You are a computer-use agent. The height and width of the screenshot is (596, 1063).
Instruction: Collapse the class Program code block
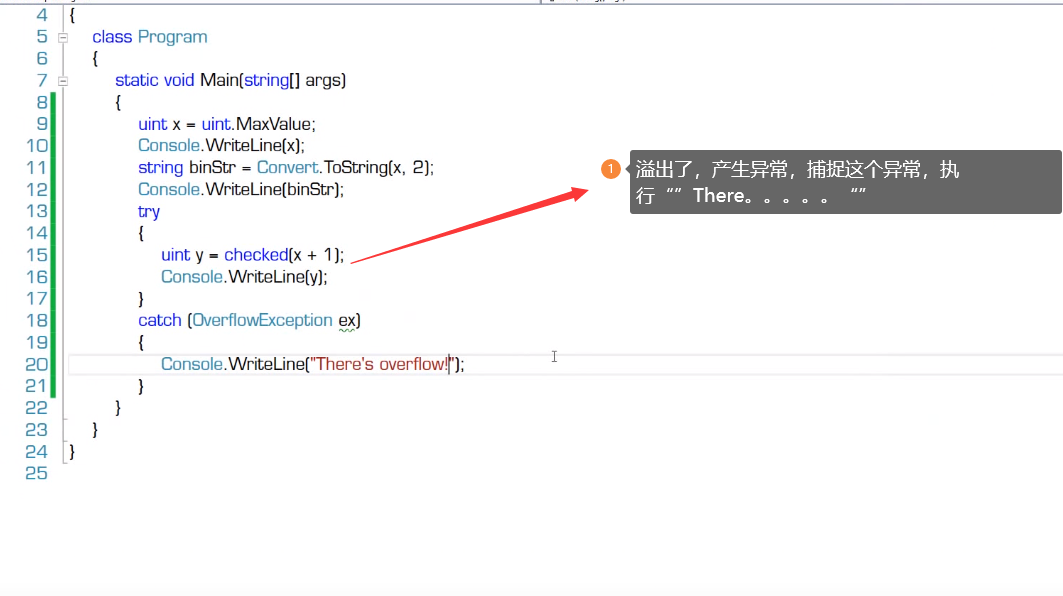(63, 38)
